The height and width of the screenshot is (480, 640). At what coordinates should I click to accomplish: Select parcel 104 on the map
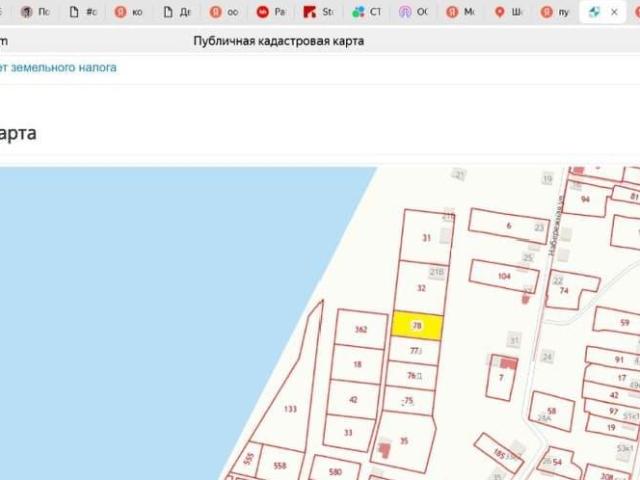click(504, 276)
